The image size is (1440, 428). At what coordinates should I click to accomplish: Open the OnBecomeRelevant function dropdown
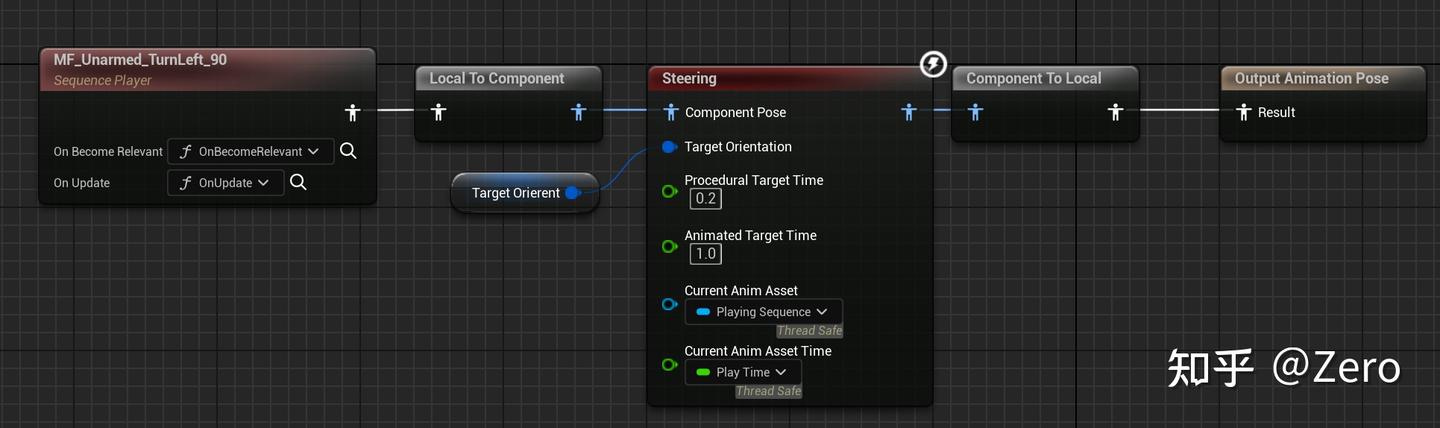tap(250, 151)
